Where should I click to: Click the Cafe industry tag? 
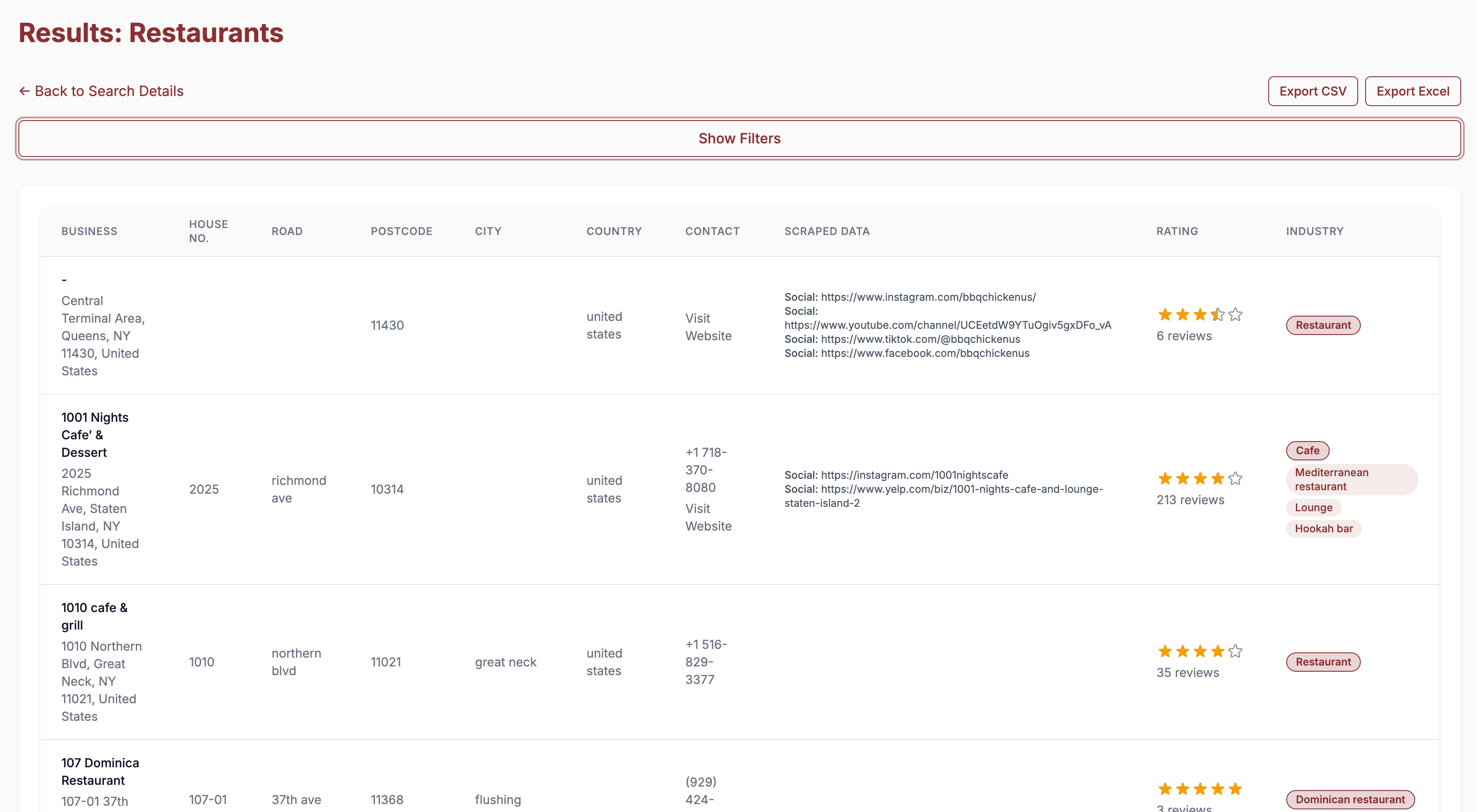click(x=1307, y=451)
